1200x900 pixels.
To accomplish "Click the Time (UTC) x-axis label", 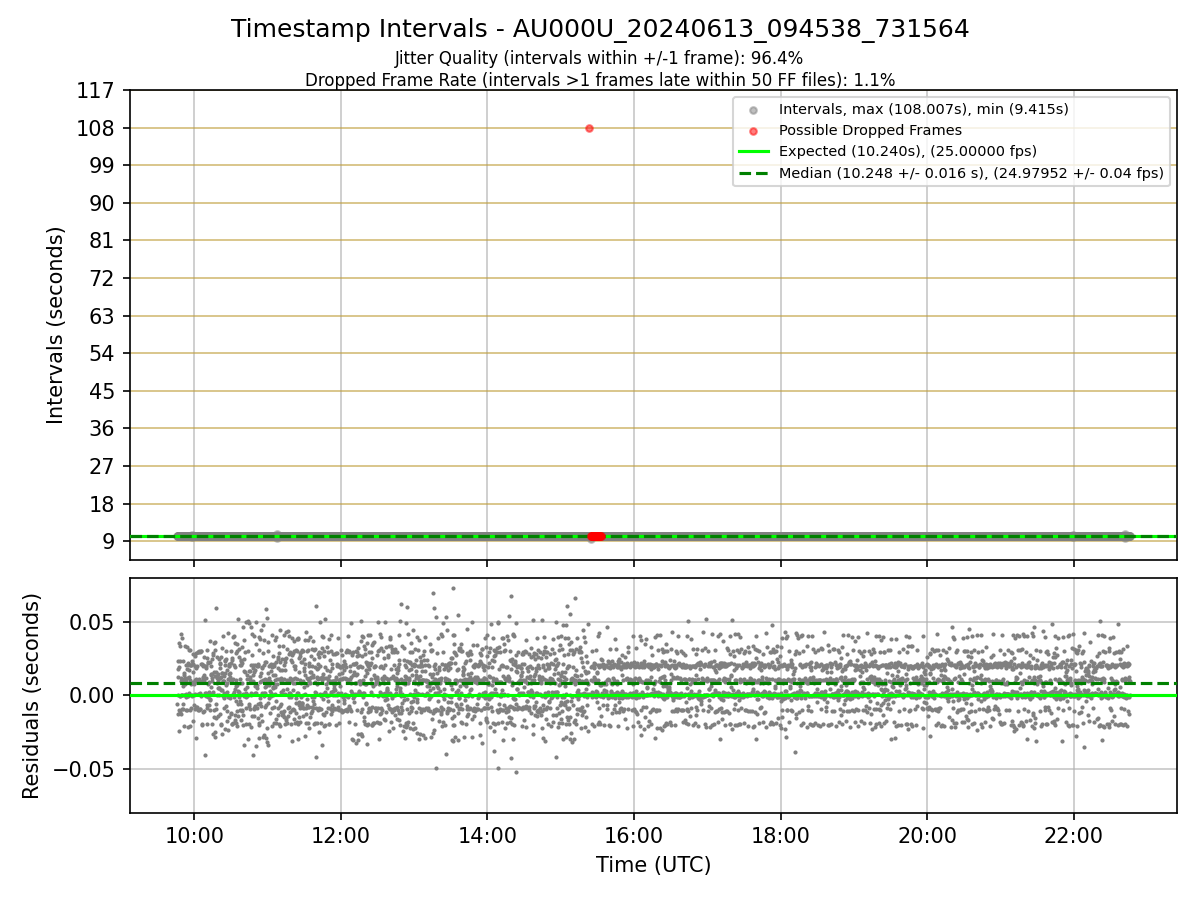I will point(653,865).
